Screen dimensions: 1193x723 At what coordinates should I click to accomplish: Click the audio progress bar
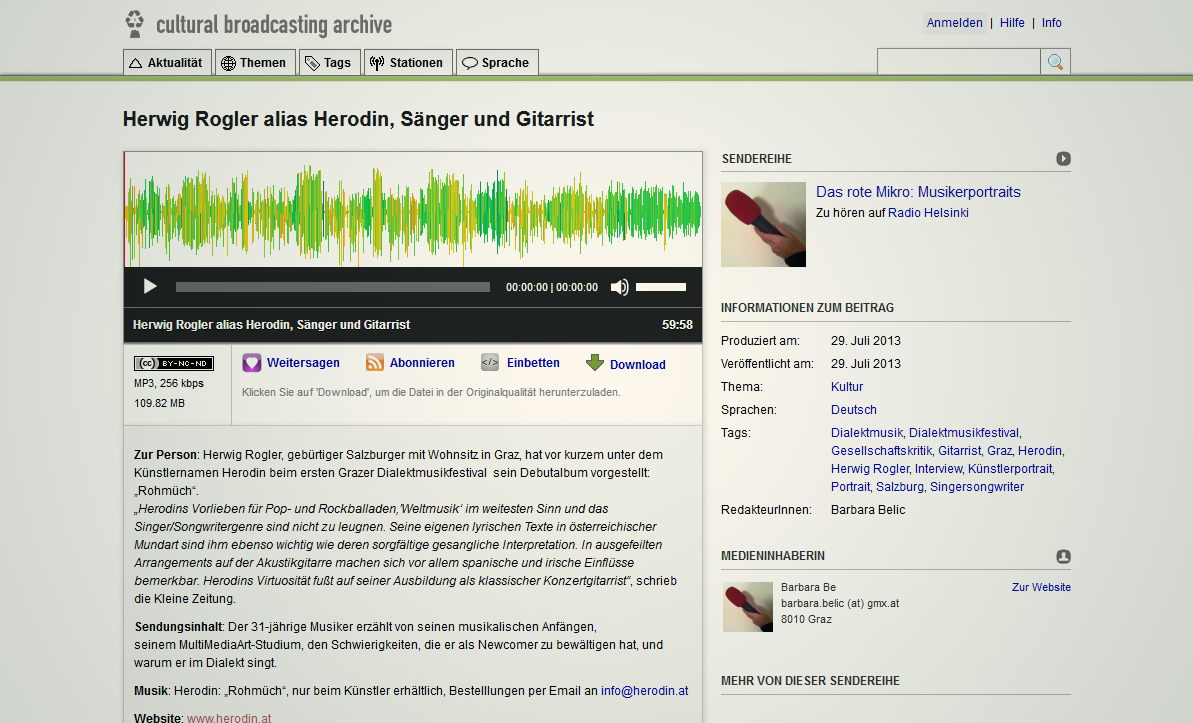(332, 287)
